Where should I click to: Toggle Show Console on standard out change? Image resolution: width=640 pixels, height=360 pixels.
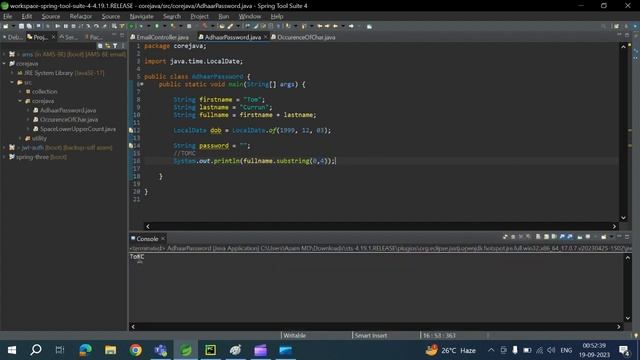tap(562, 237)
